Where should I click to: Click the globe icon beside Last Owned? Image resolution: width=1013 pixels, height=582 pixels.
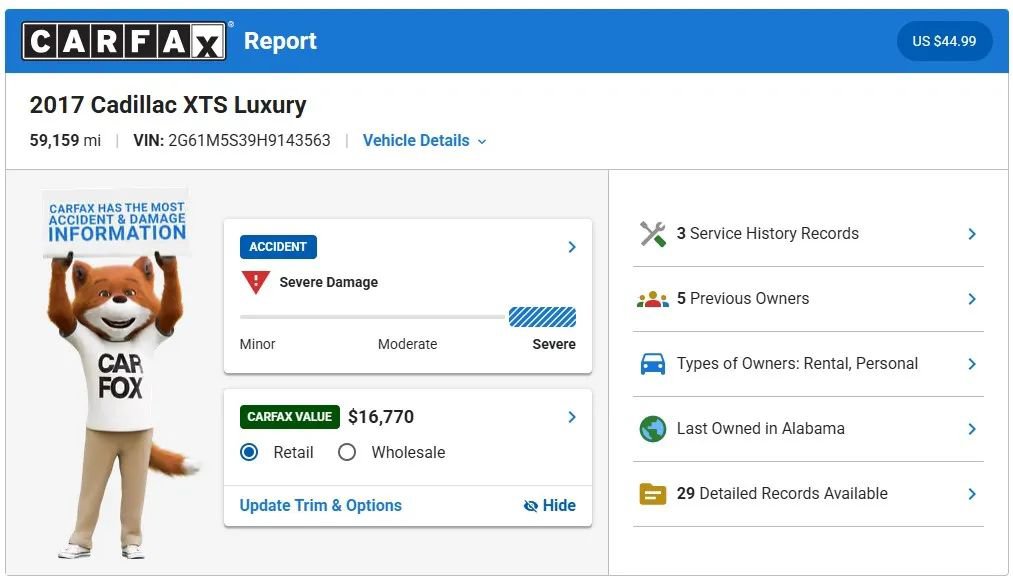coord(653,429)
